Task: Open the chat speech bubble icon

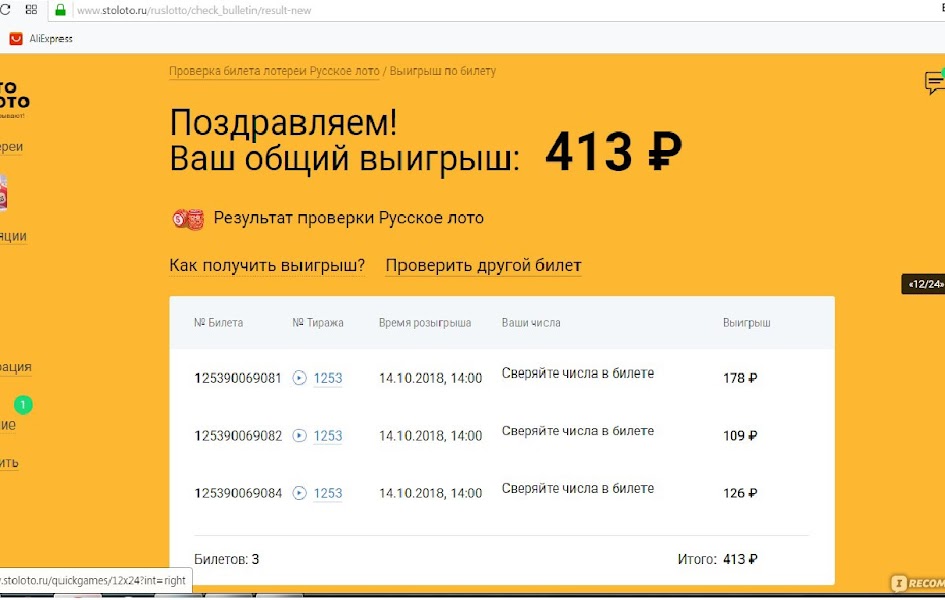Action: [934, 83]
